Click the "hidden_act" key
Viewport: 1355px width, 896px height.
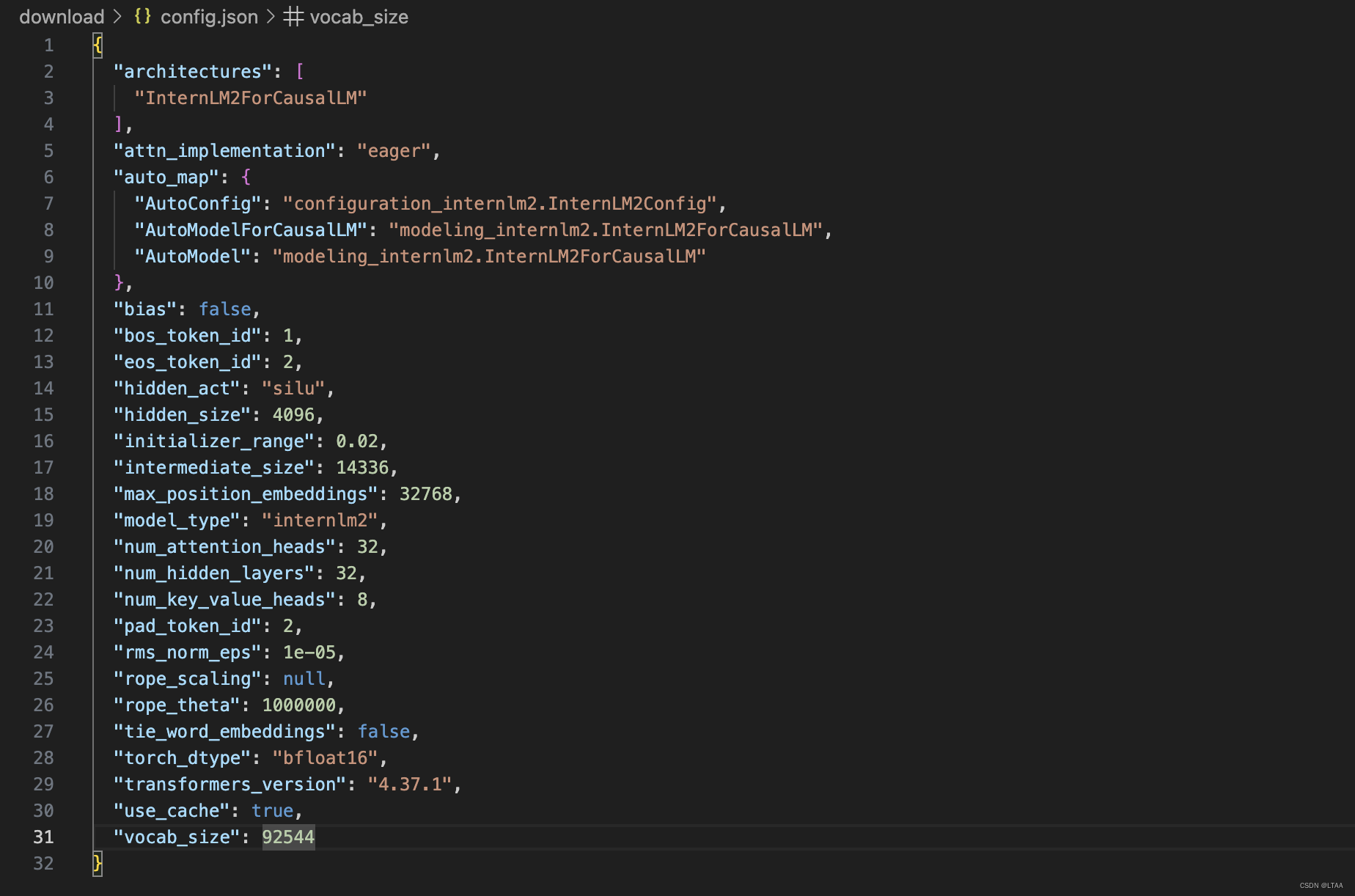point(177,389)
